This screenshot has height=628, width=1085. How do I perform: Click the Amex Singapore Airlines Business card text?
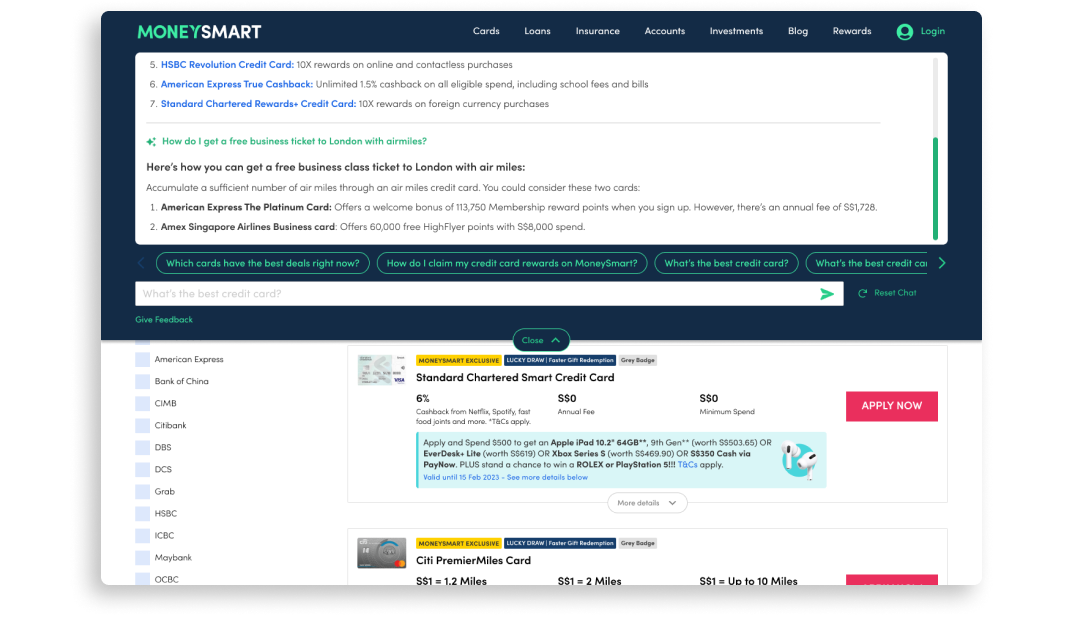click(x=248, y=227)
